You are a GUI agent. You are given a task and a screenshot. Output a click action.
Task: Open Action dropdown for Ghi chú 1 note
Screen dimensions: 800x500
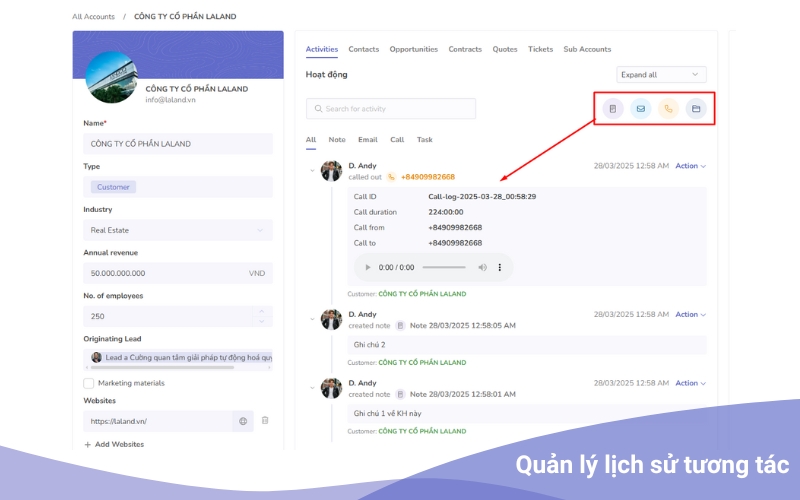tap(690, 383)
